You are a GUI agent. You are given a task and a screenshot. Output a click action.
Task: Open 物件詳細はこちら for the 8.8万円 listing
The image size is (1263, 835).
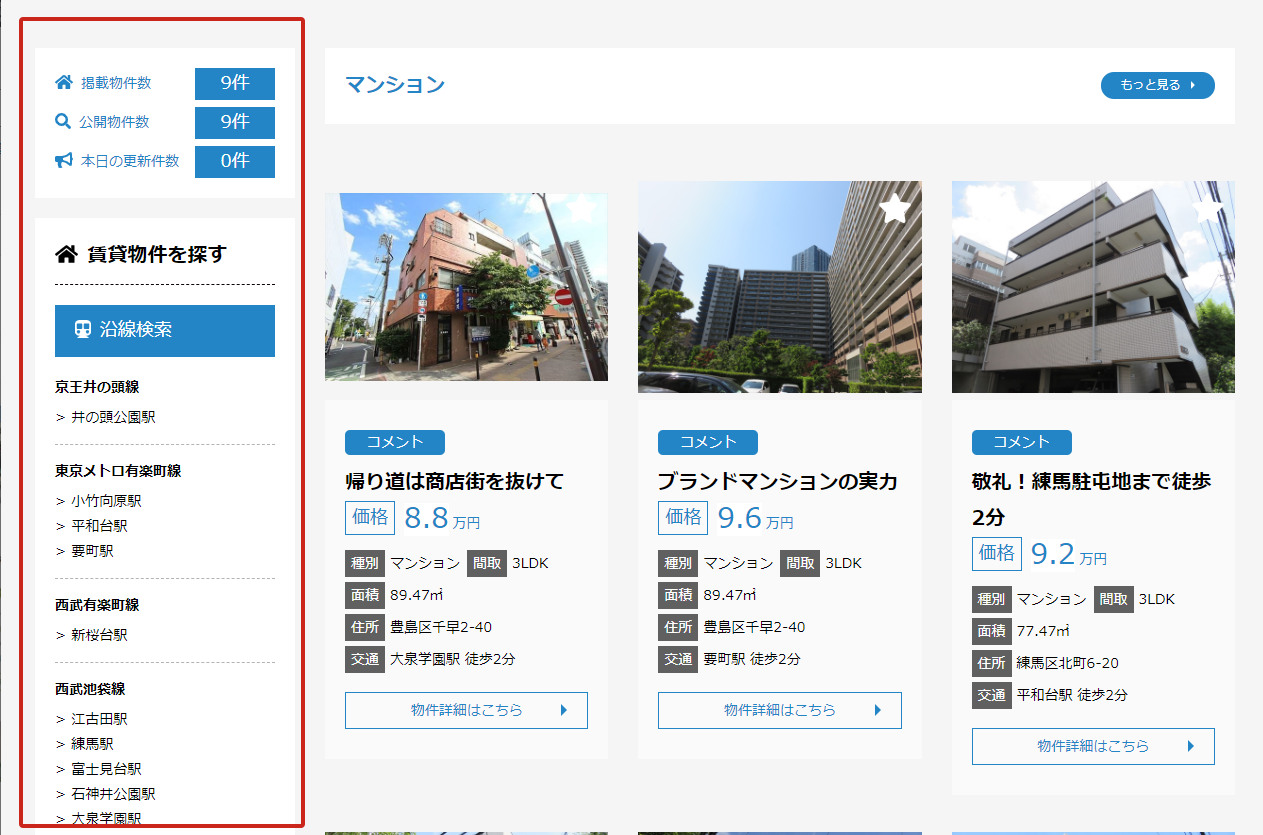pos(466,710)
